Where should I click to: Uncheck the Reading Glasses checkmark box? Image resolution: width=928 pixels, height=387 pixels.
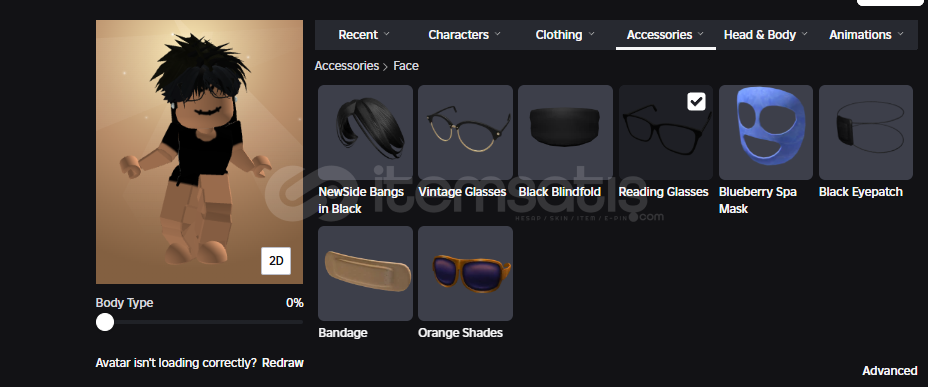coord(697,101)
